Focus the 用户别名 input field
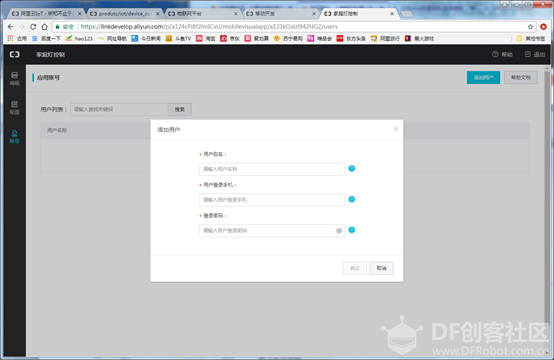 pyautogui.click(x=272, y=169)
